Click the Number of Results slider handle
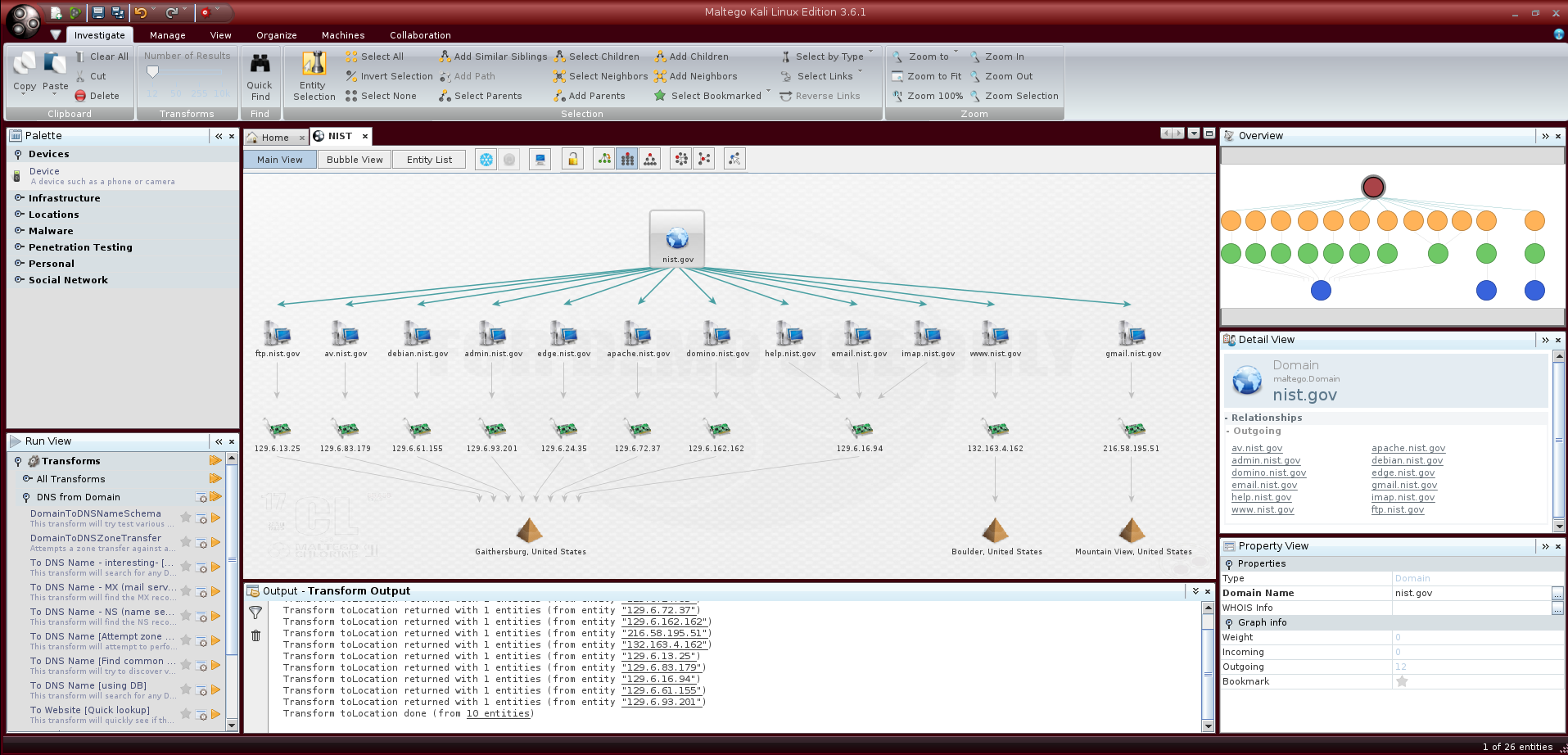This screenshot has width=1568, height=755. click(x=152, y=72)
